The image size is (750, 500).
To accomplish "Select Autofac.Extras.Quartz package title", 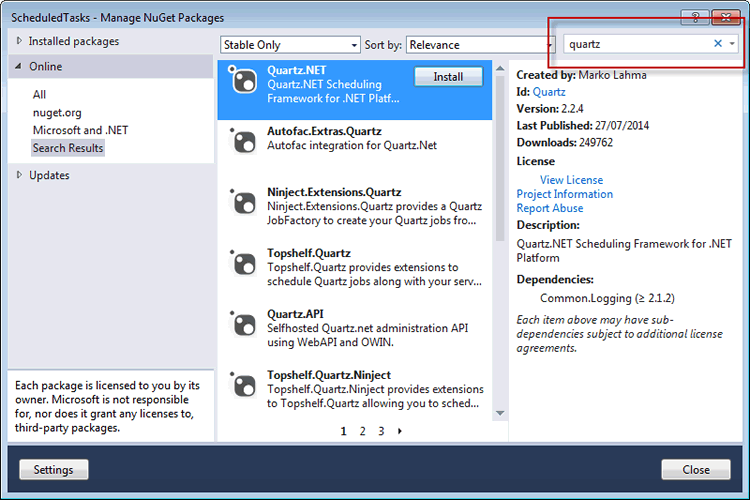I will click(324, 131).
